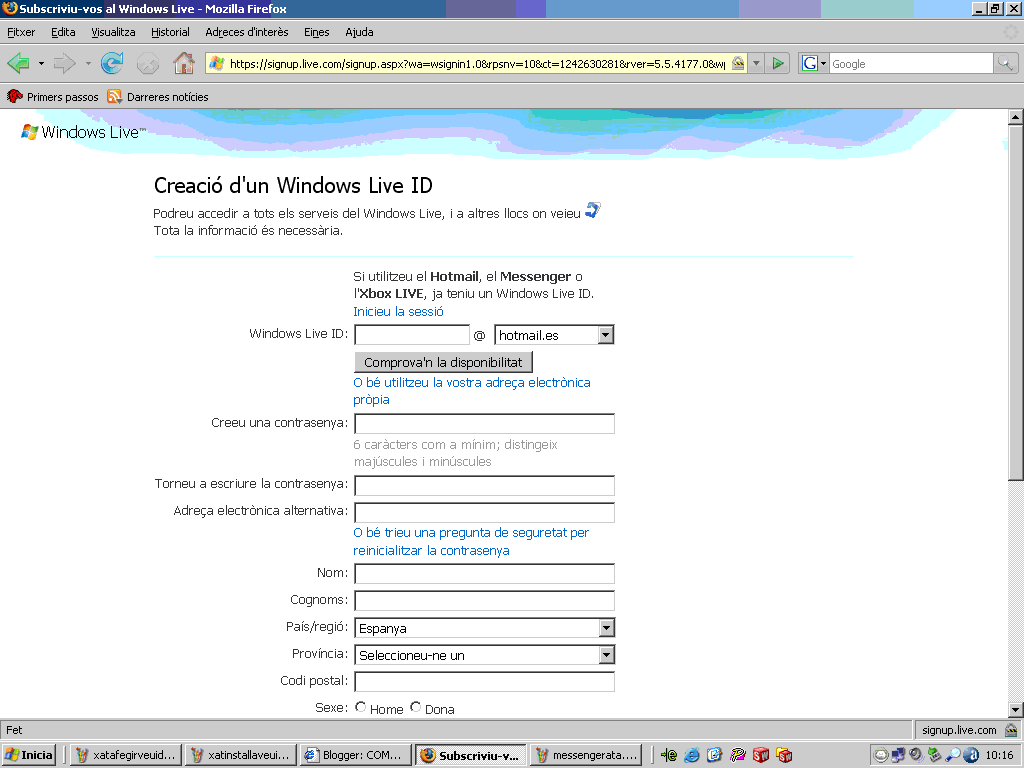Screen dimensions: 1024x768
Task: Click the Codi postal field
Action: (x=485, y=681)
